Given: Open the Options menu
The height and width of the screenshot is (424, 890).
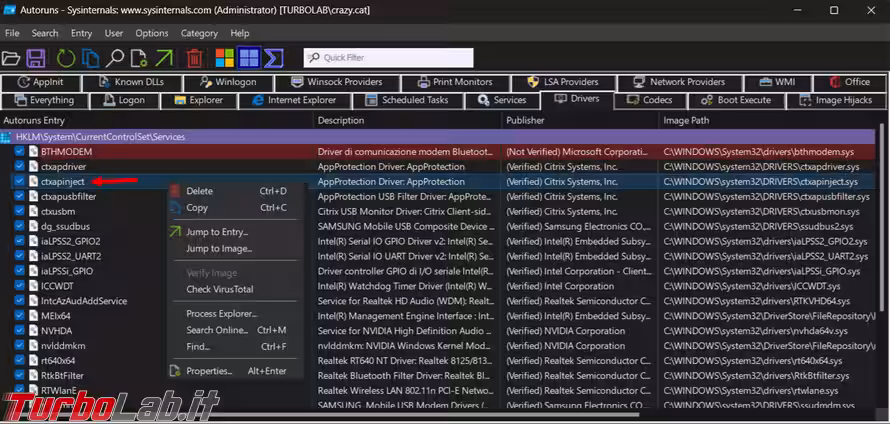Looking at the screenshot, I should tap(152, 33).
